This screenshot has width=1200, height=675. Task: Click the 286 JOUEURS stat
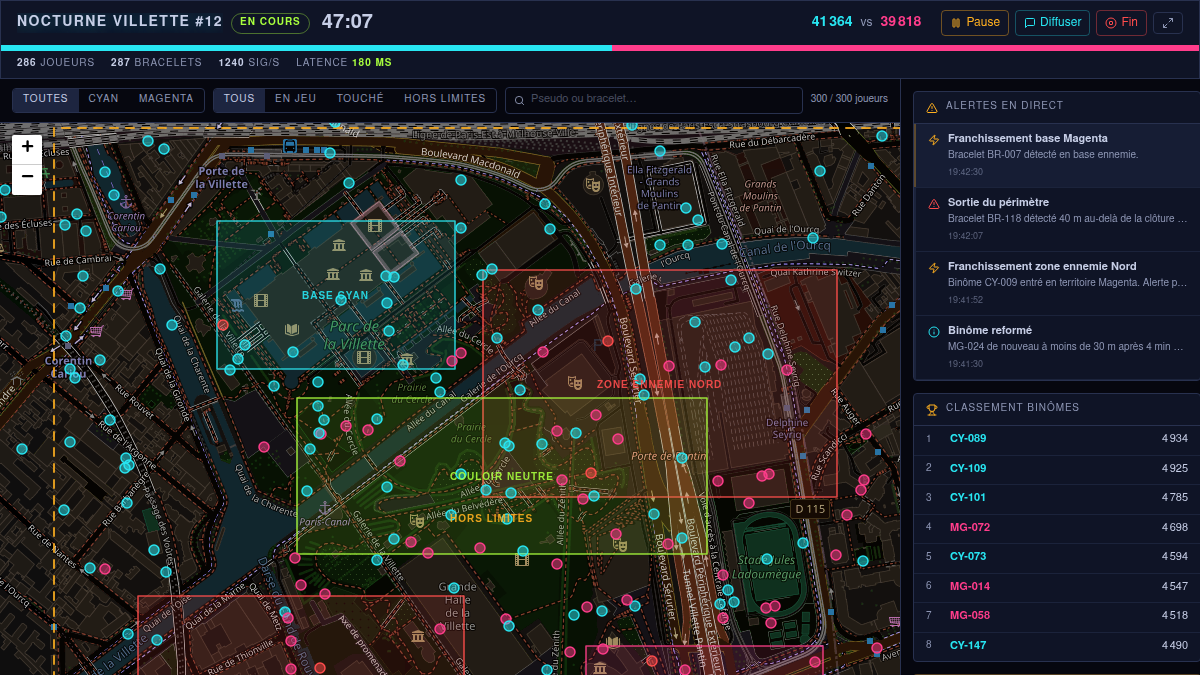56,63
